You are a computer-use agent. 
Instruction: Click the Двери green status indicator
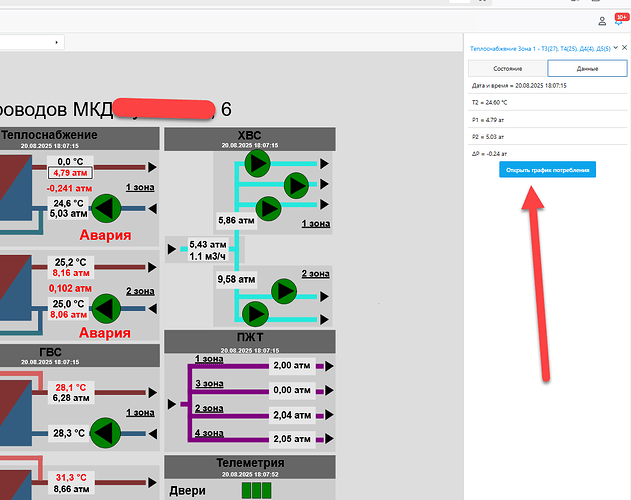(256, 490)
